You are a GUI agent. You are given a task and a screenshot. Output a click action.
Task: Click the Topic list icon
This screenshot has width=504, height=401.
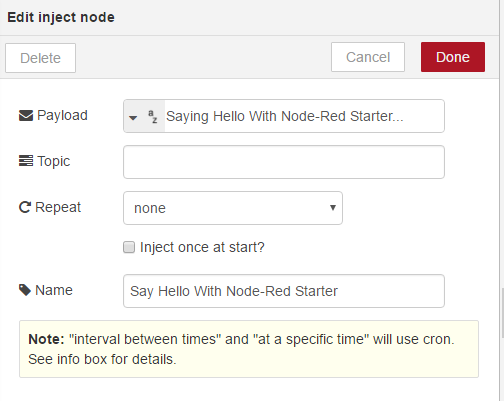point(26,161)
